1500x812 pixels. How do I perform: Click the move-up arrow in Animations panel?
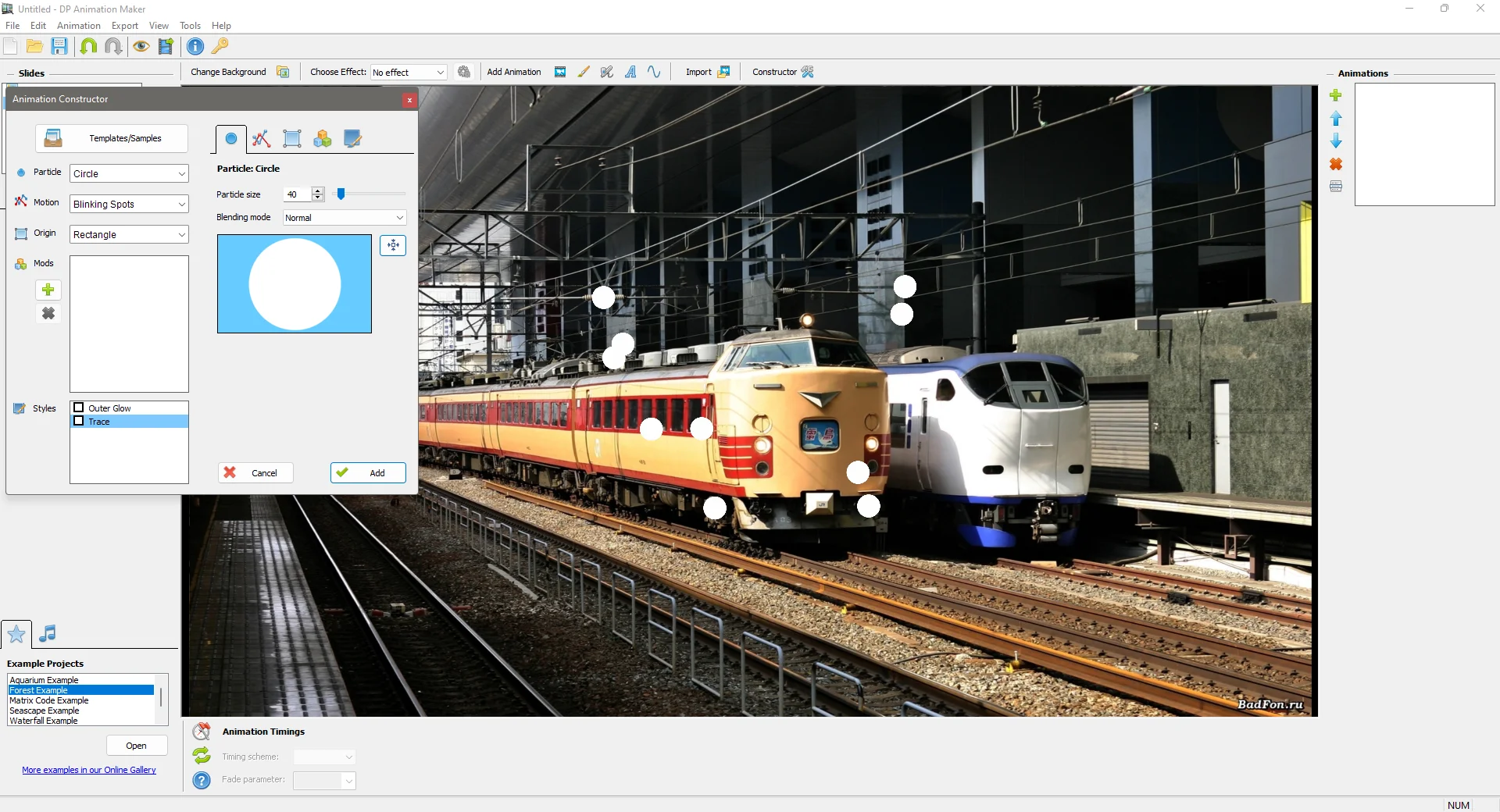tap(1336, 119)
